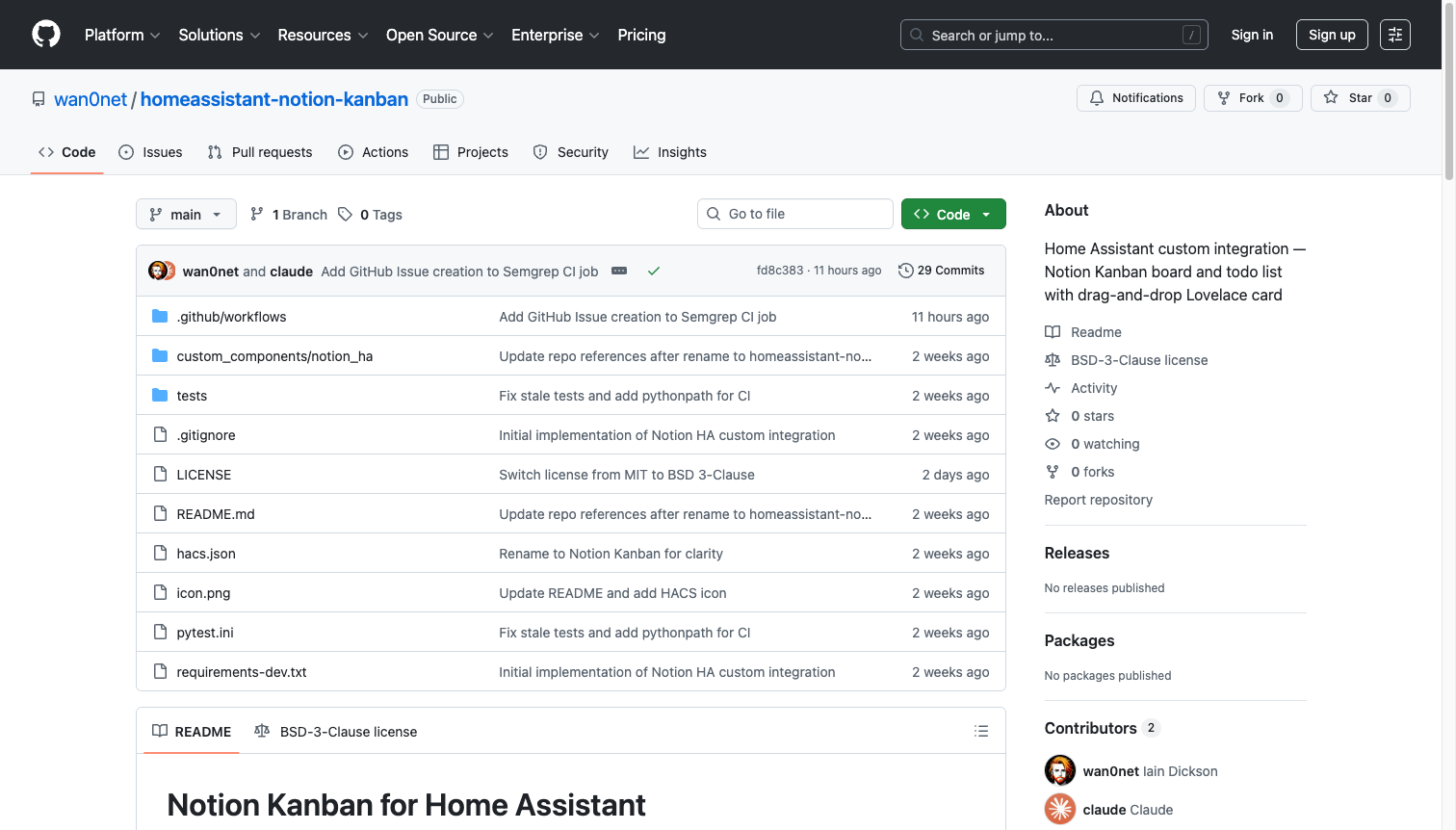
Task: Open the Actions tab
Action: (374, 151)
